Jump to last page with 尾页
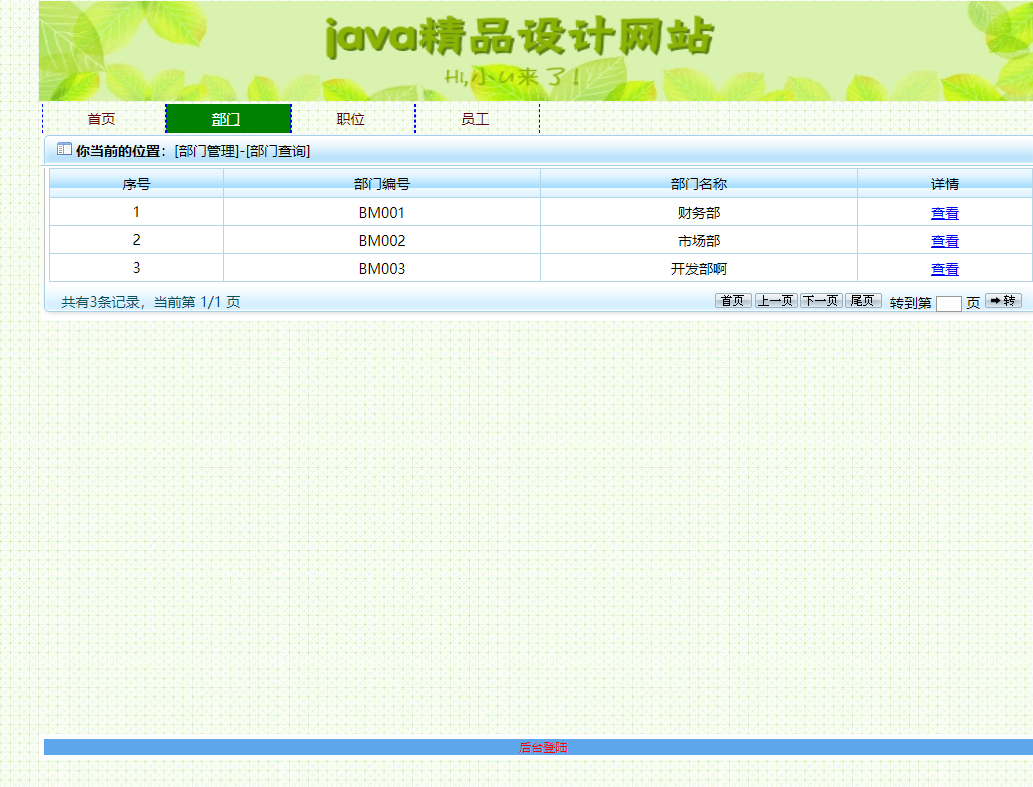The image size is (1033, 787). [x=863, y=301]
